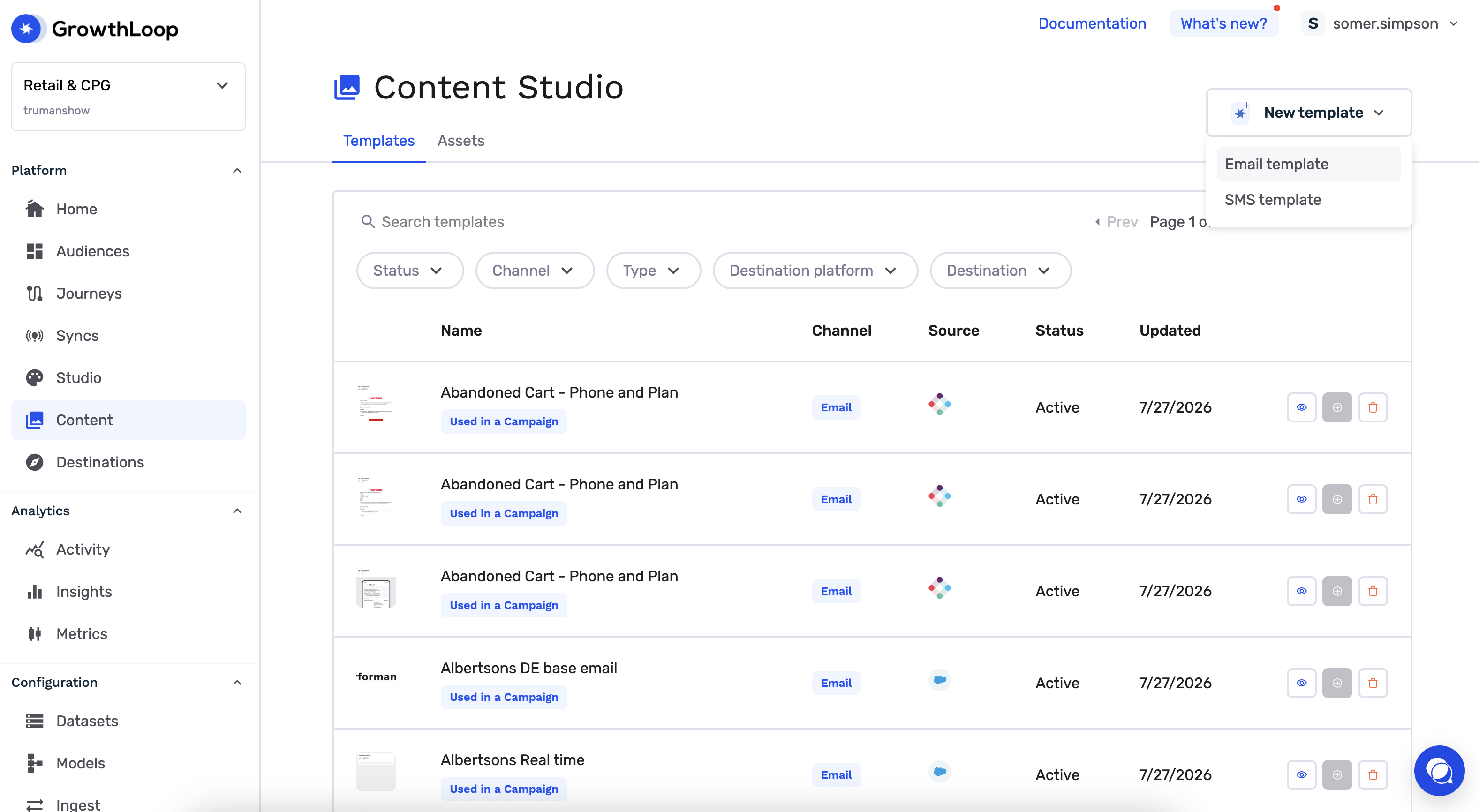Delete Albertsons Real time template
The width and height of the screenshot is (1479, 812).
(1373, 774)
